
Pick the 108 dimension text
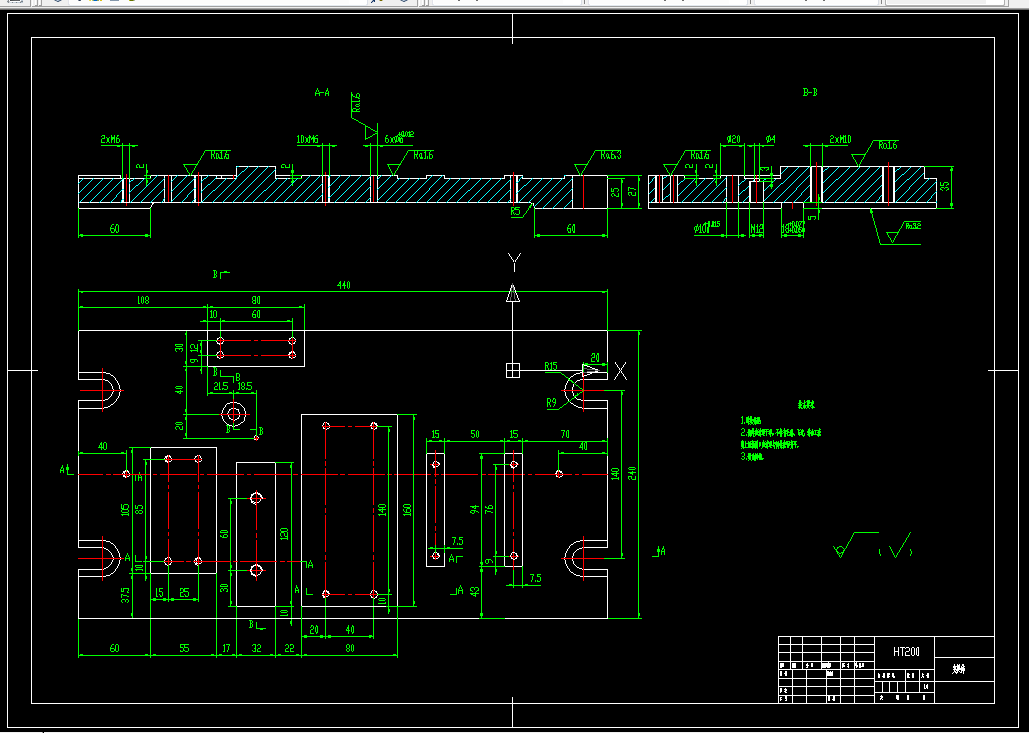[143, 301]
